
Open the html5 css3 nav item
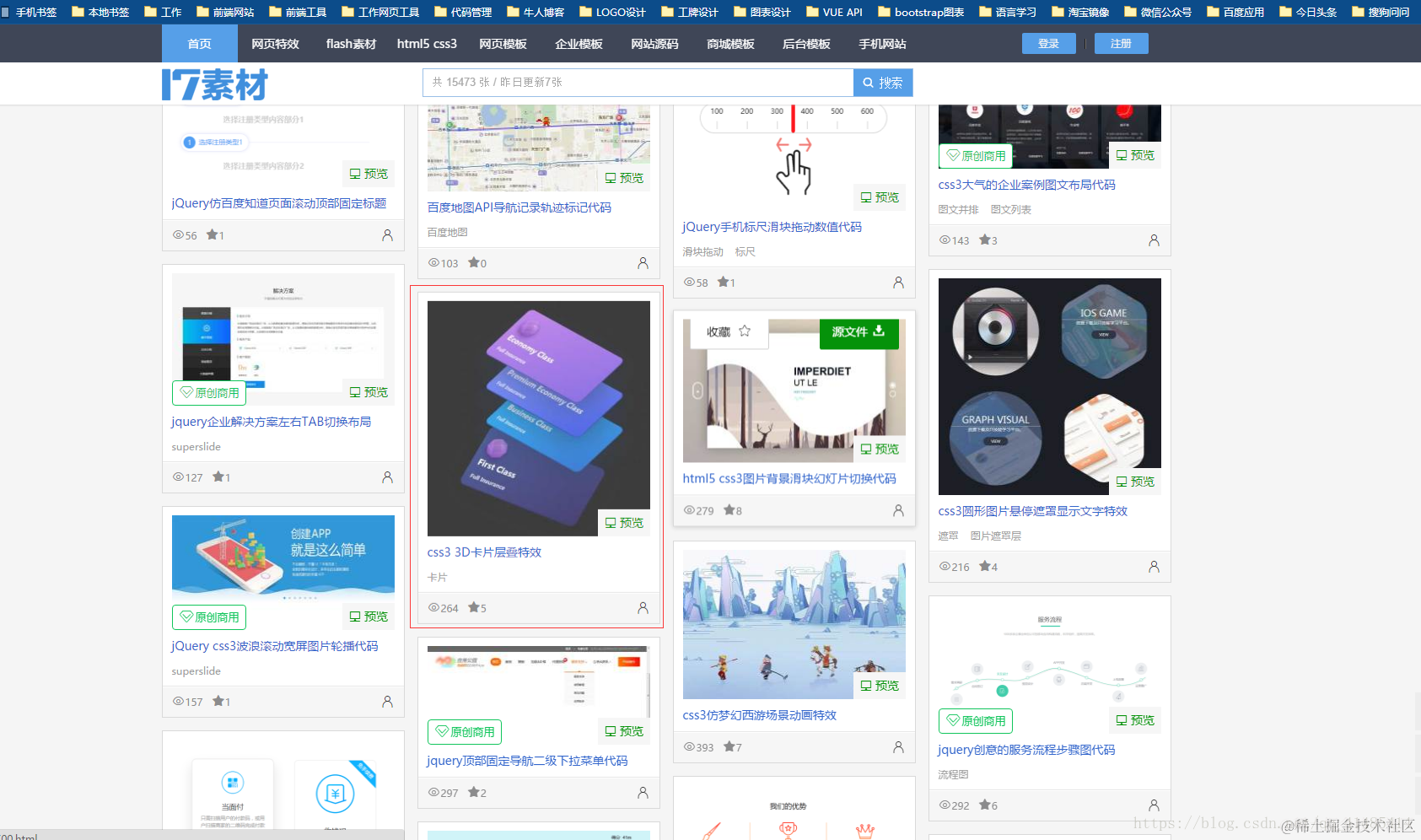pos(427,44)
